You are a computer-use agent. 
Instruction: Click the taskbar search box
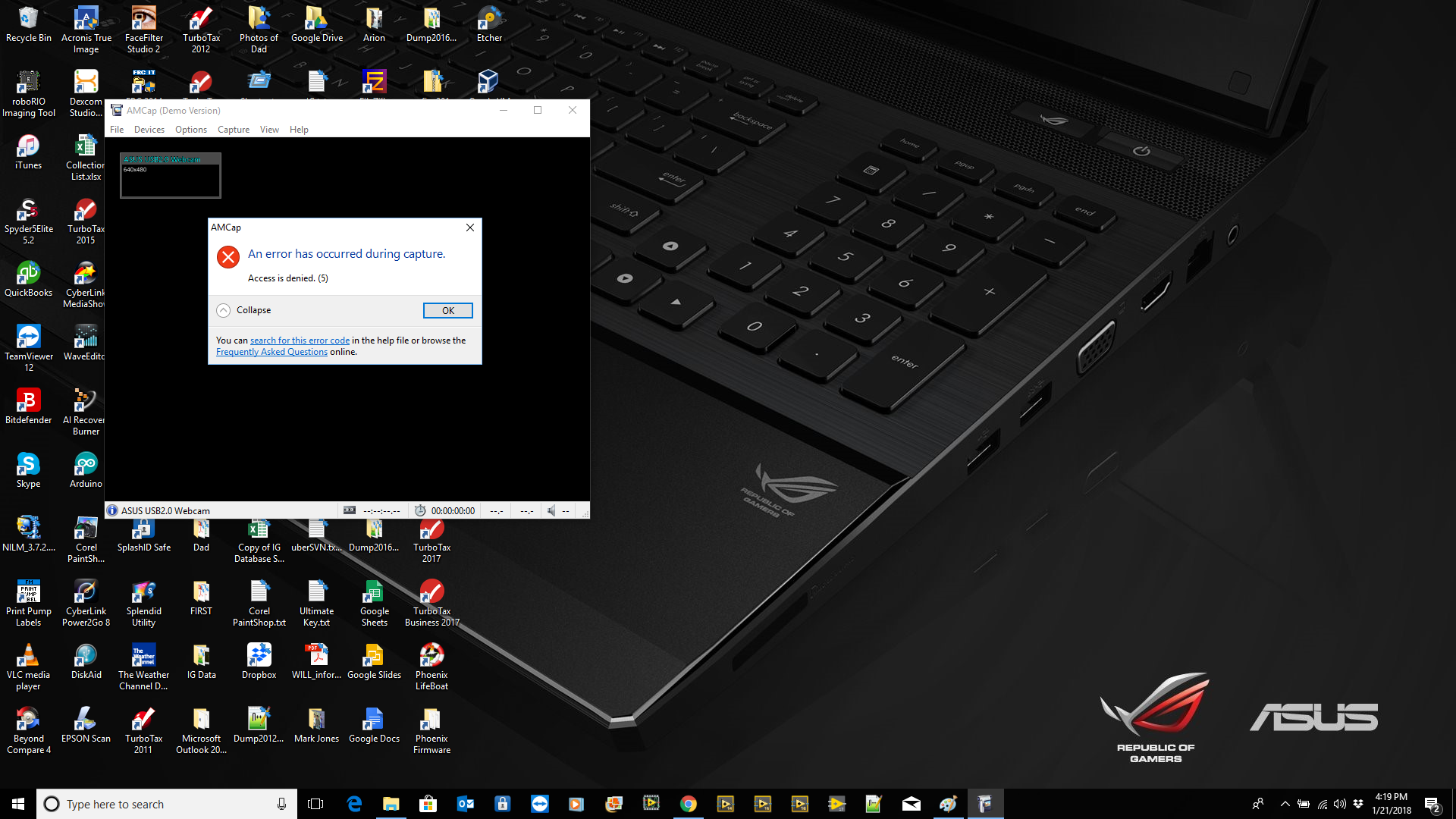click(167, 804)
